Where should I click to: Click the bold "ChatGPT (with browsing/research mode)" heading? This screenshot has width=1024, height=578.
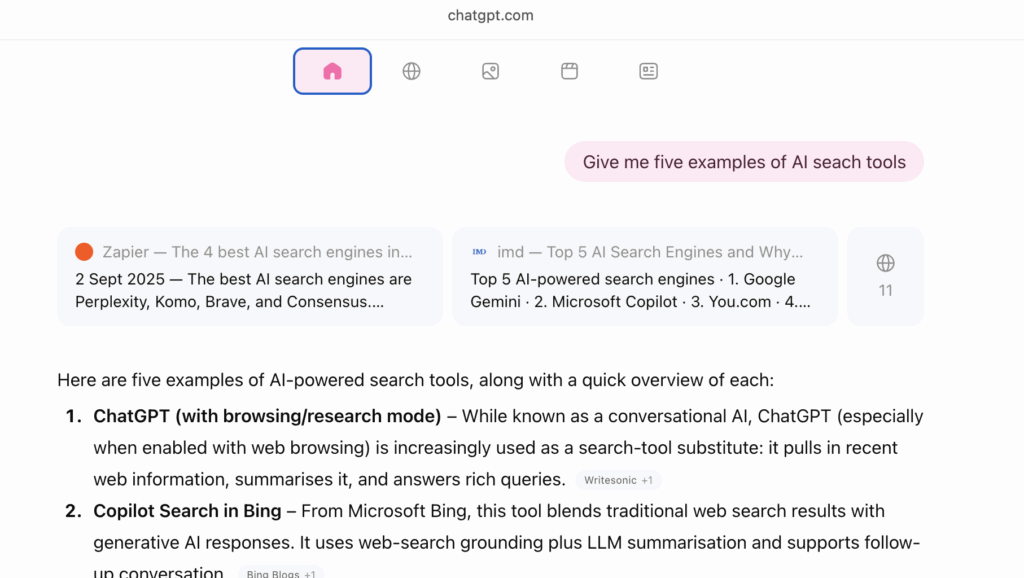267,416
